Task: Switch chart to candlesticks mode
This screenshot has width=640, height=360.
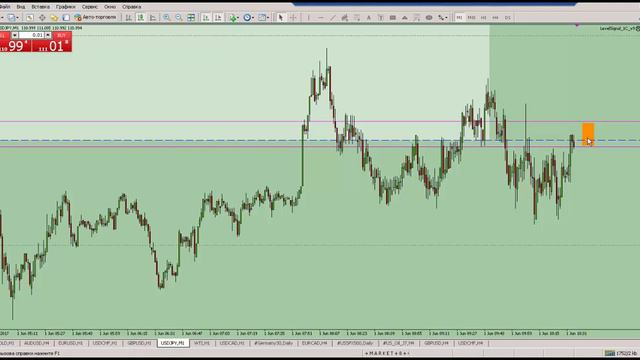Action: pyautogui.click(x=140, y=18)
